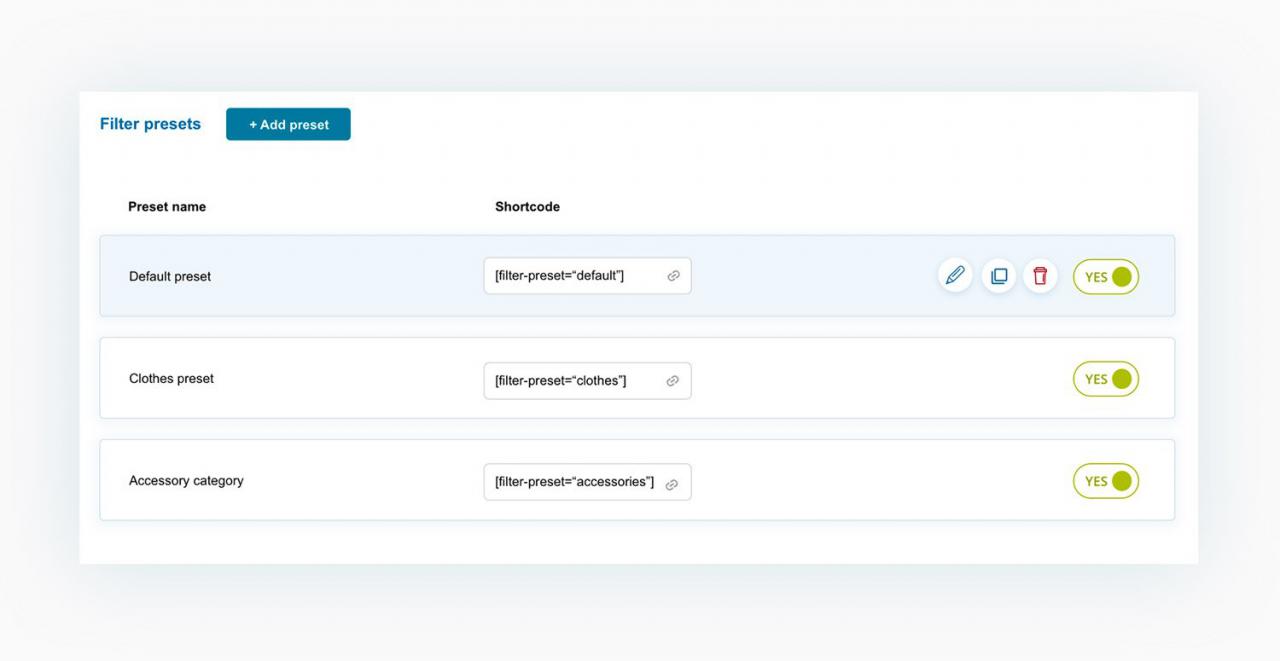Disable the Default preset YES toggle

[1106, 277]
